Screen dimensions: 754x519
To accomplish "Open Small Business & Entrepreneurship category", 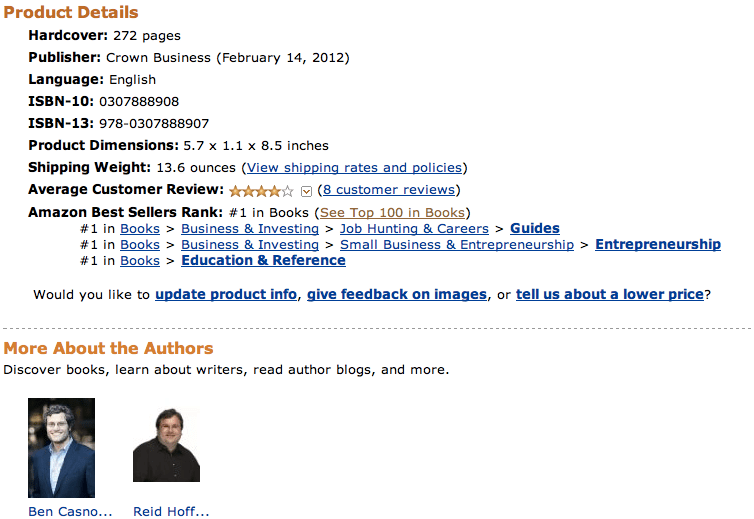I will 457,245.
